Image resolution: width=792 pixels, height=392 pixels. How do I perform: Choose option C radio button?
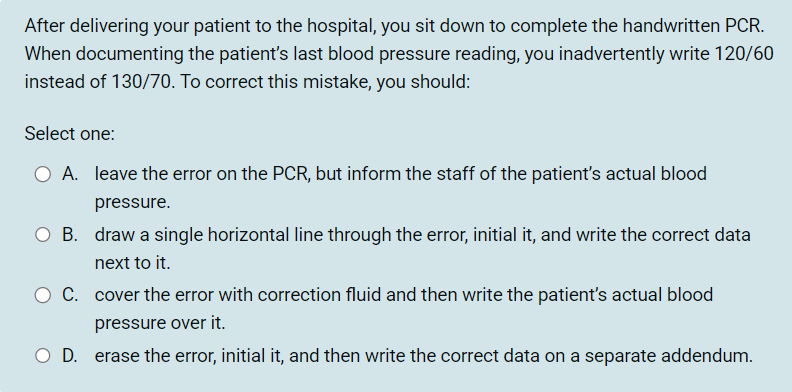pyautogui.click(x=42, y=295)
